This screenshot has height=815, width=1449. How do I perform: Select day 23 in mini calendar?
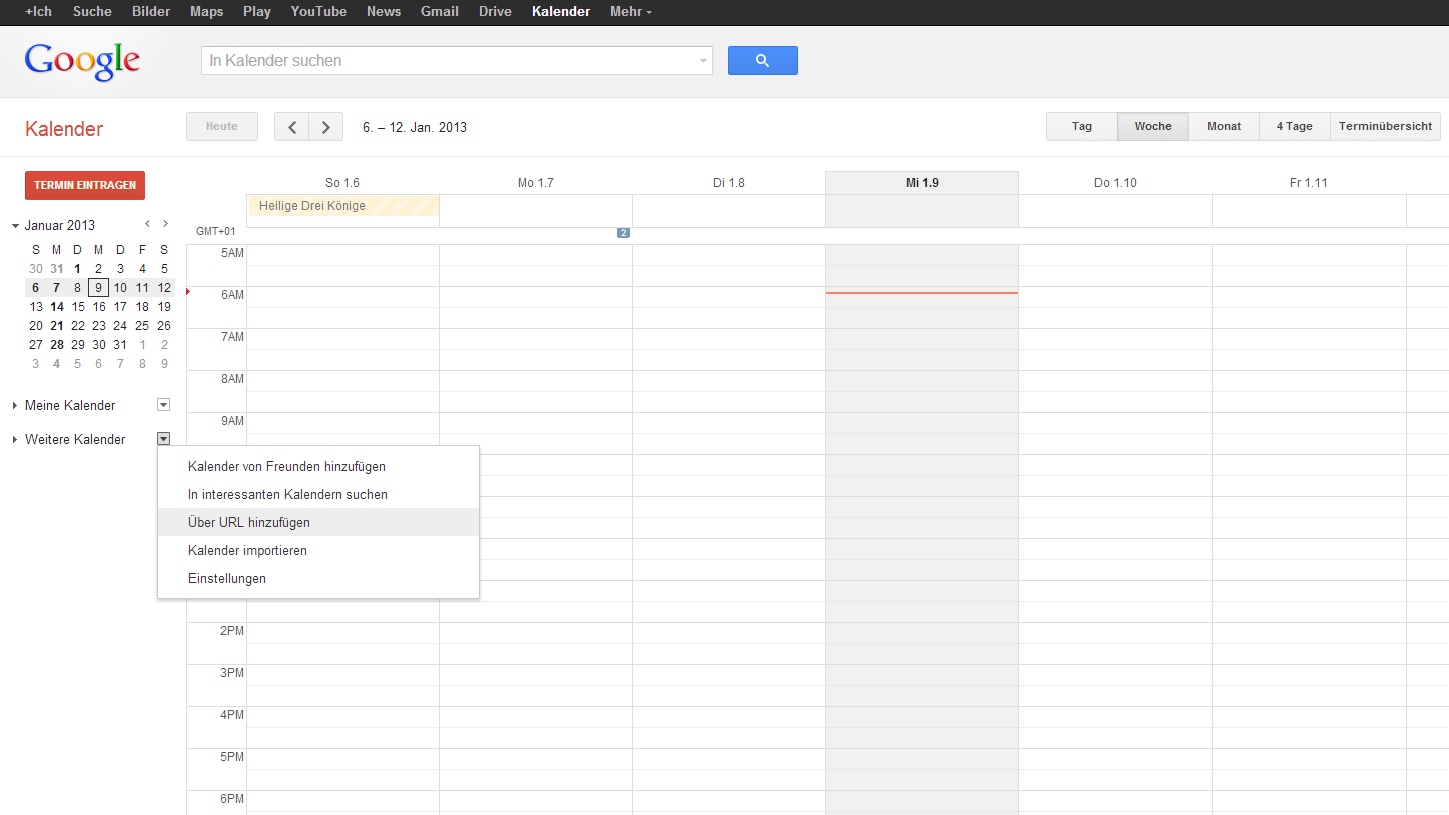(x=99, y=326)
